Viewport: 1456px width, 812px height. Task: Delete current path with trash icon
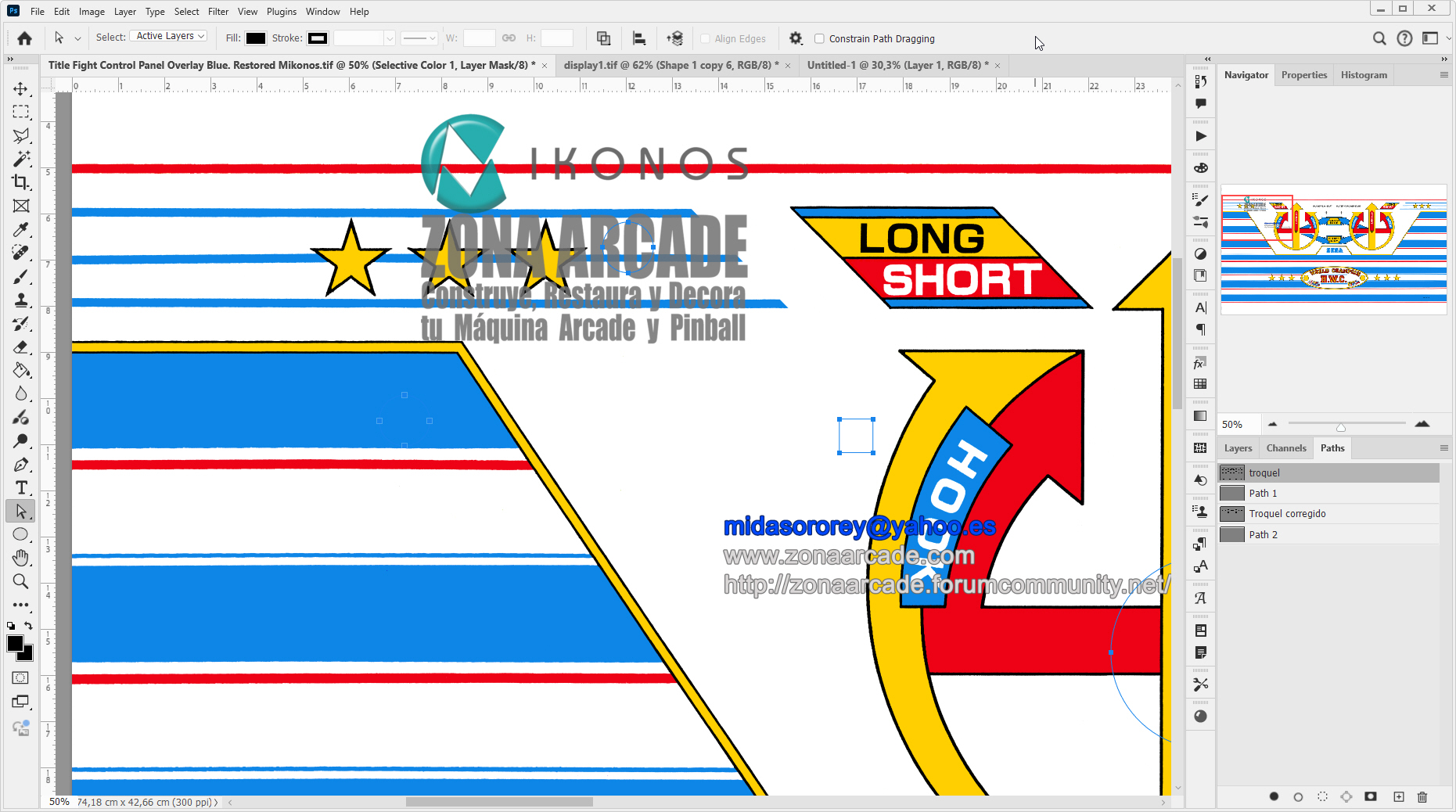(1422, 796)
